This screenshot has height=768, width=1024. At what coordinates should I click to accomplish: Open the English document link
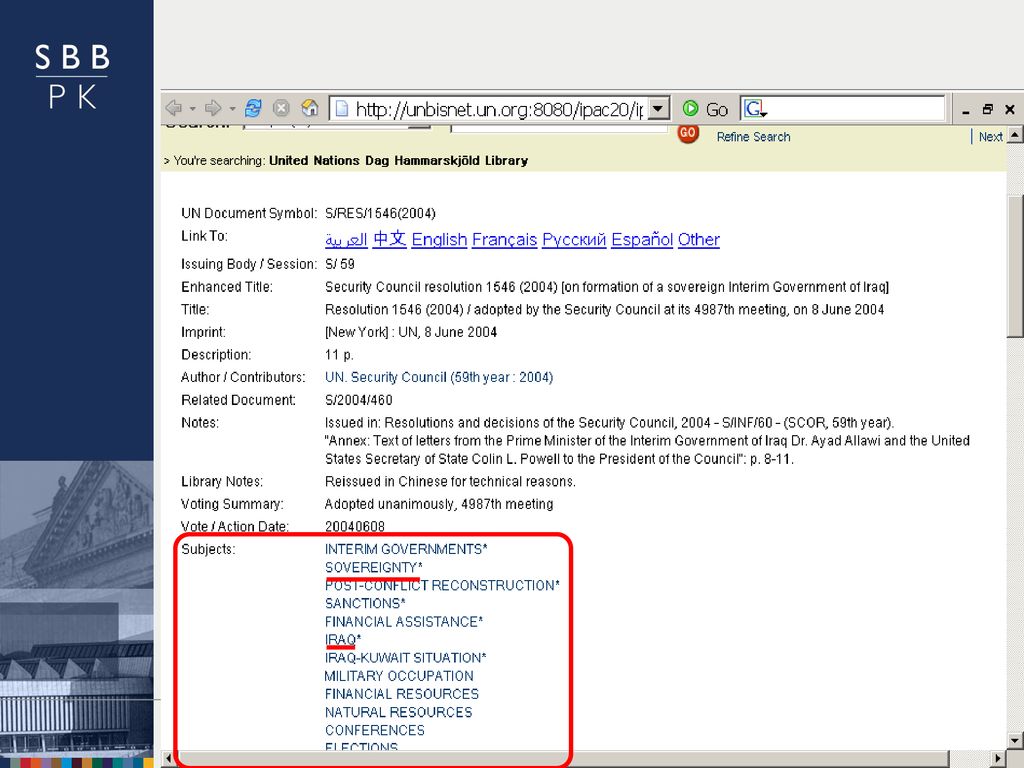tap(440, 240)
